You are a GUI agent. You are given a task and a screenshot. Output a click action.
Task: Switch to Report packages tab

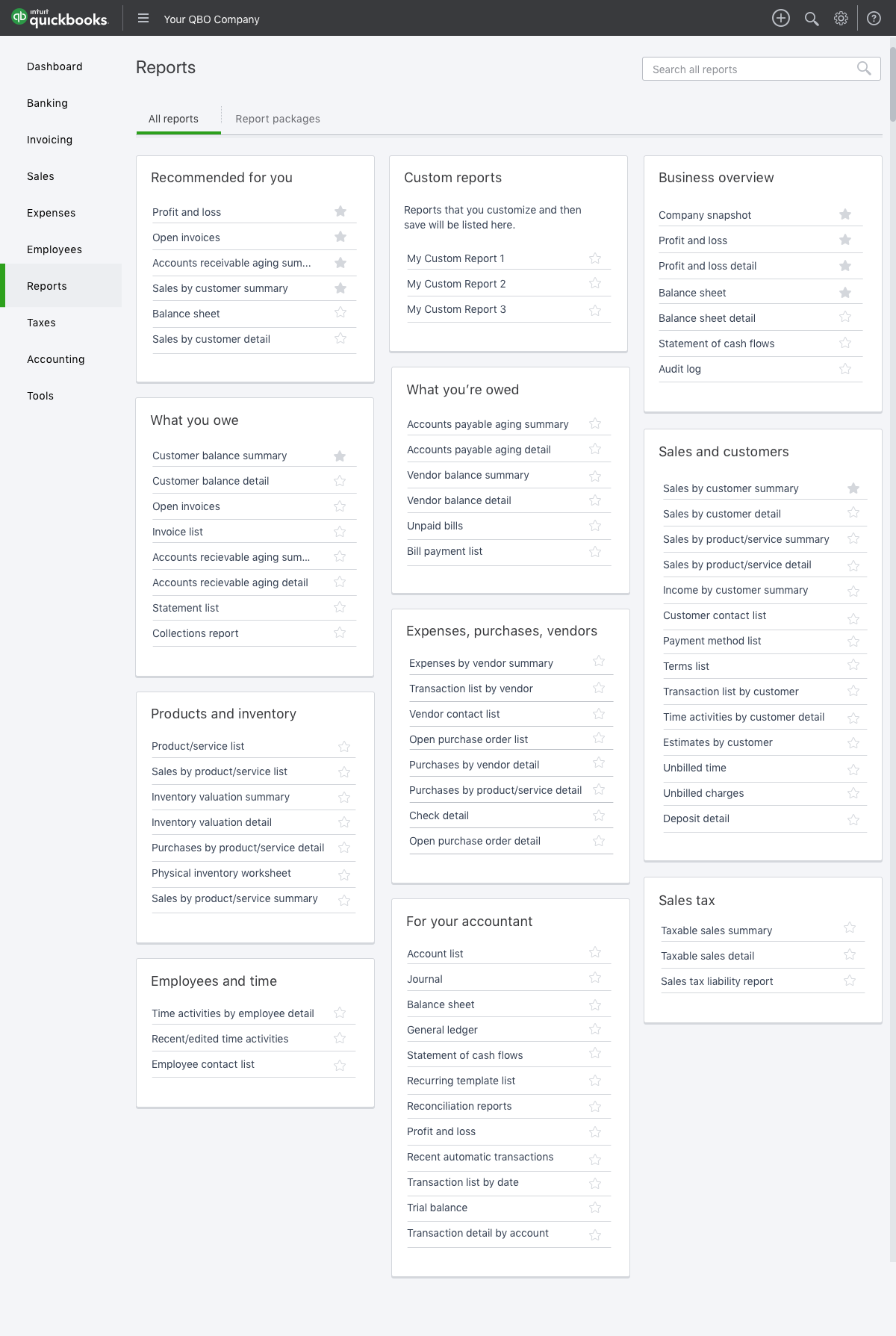pos(278,119)
